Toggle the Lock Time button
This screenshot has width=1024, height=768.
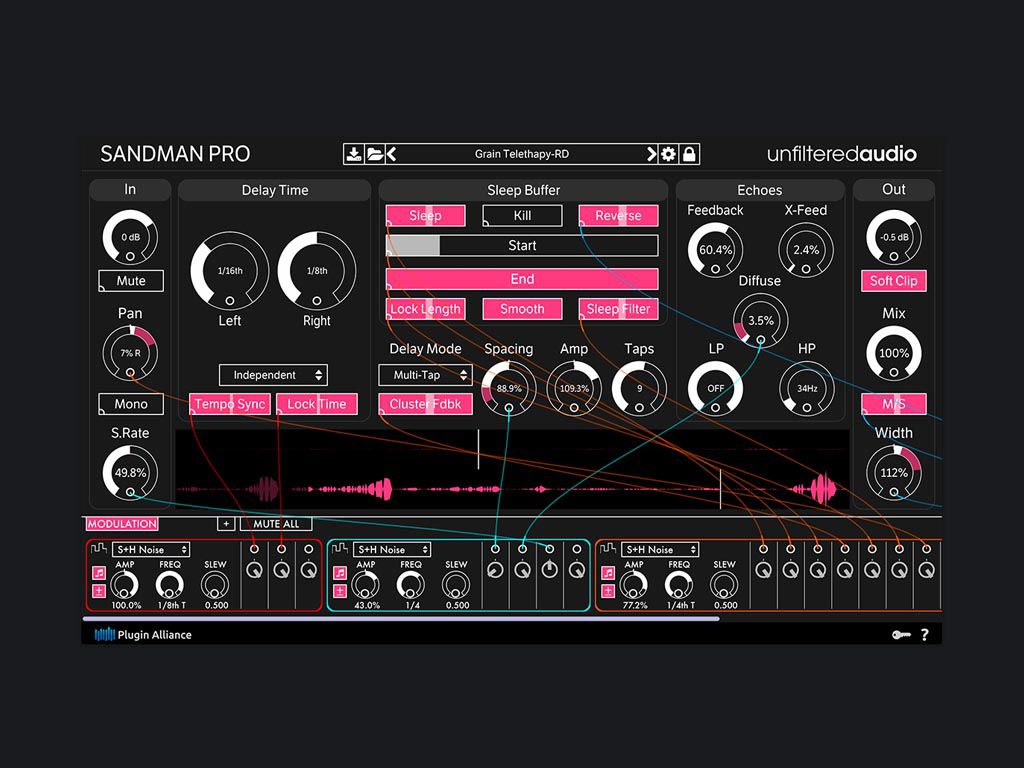point(317,404)
